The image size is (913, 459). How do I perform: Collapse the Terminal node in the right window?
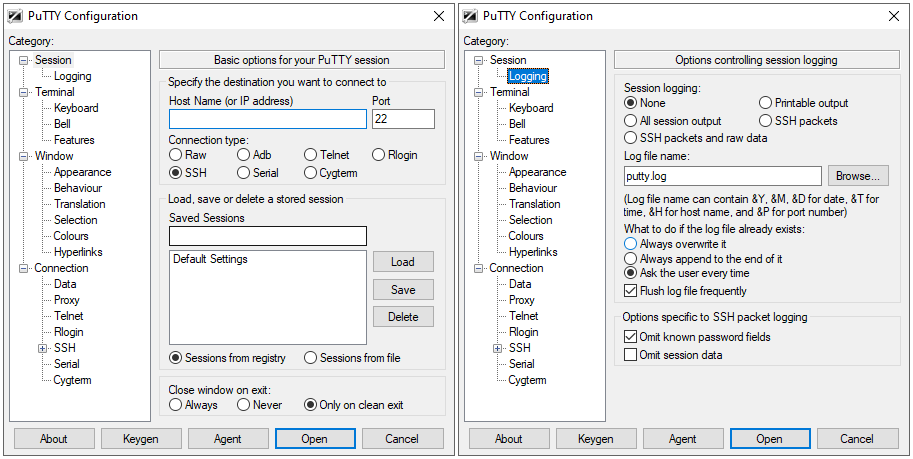click(x=478, y=92)
